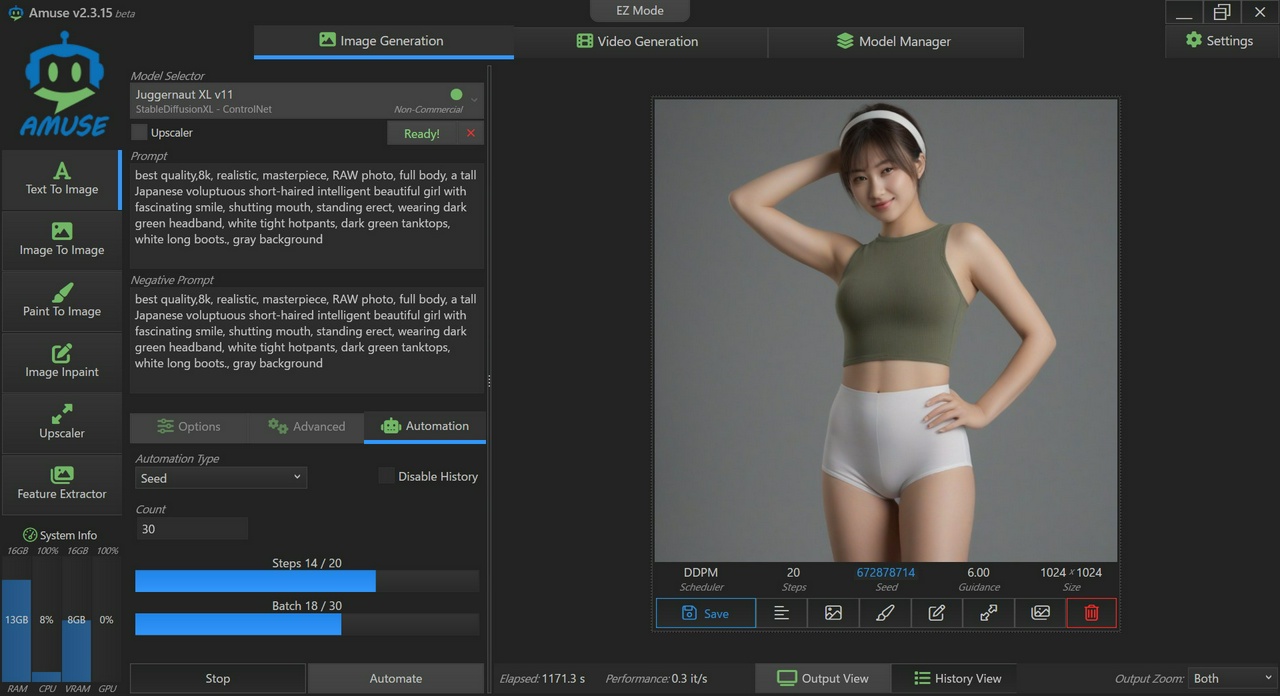Click the brush icon below the output image
Image resolution: width=1280 pixels, height=696 pixels.
point(885,613)
